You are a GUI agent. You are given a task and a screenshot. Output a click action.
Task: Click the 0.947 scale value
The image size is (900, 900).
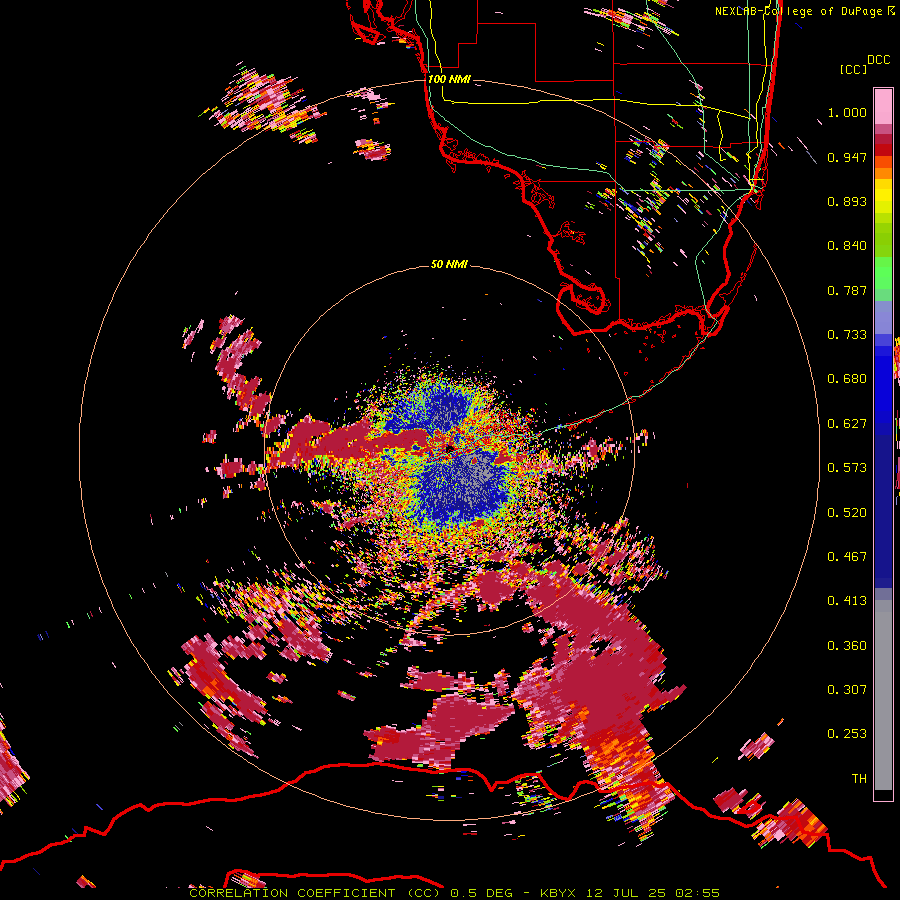(847, 157)
